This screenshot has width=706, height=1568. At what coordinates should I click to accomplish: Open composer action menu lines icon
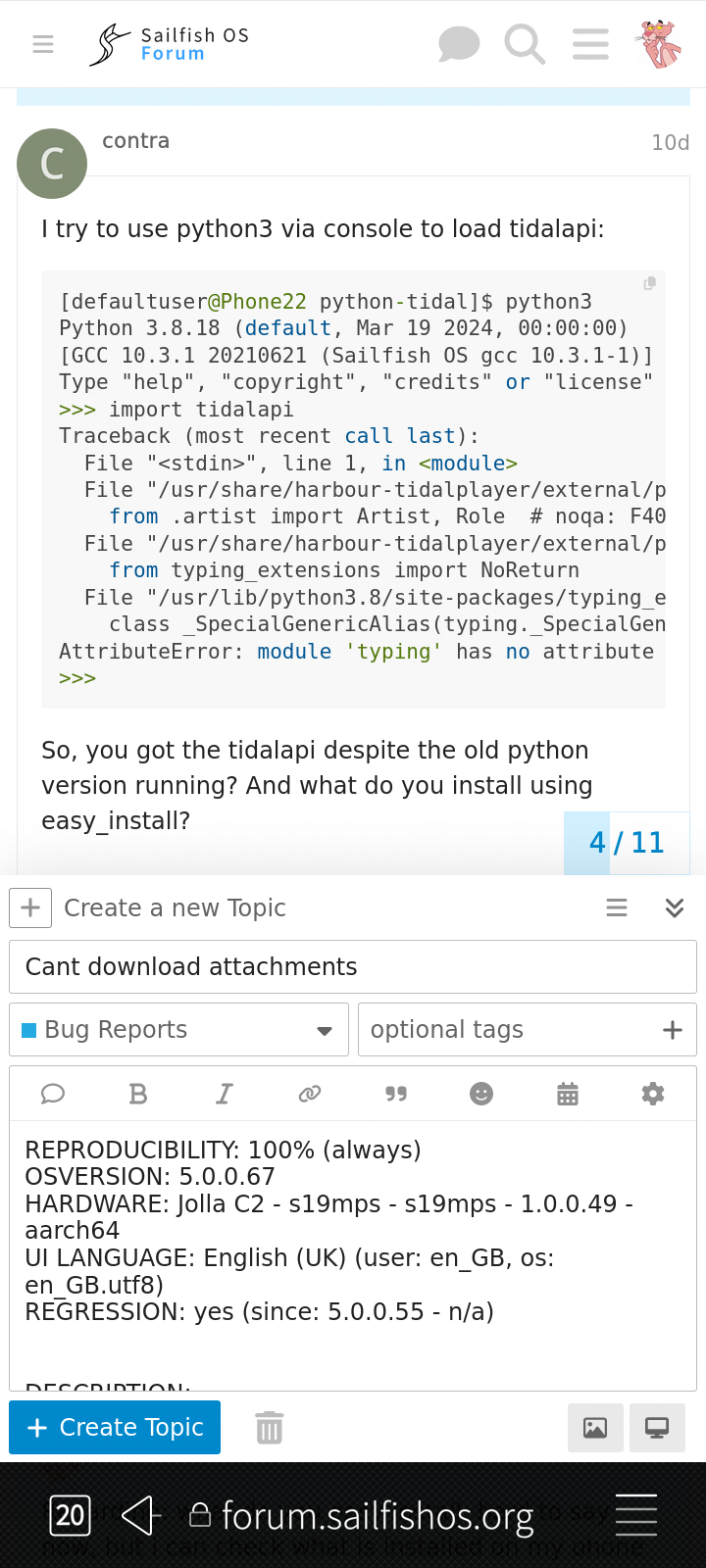click(617, 907)
